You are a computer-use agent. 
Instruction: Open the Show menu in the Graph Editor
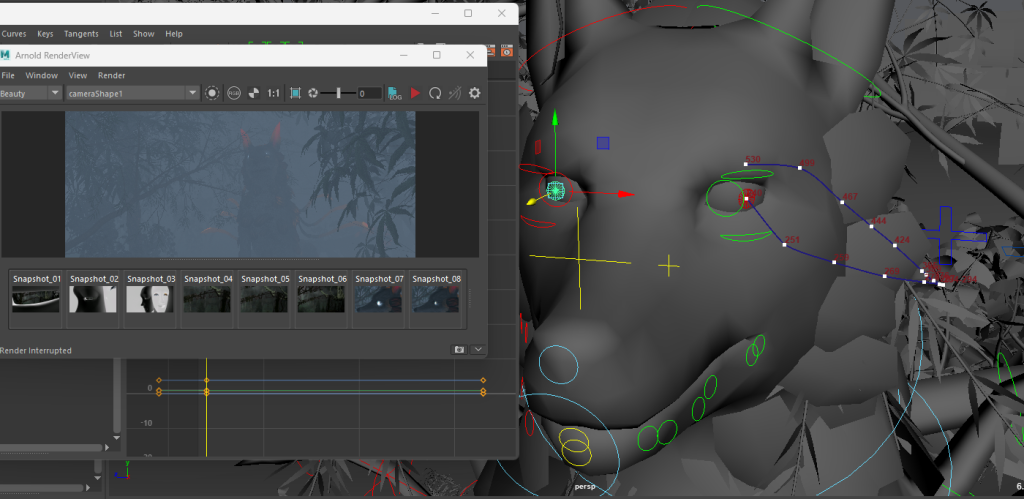(144, 34)
